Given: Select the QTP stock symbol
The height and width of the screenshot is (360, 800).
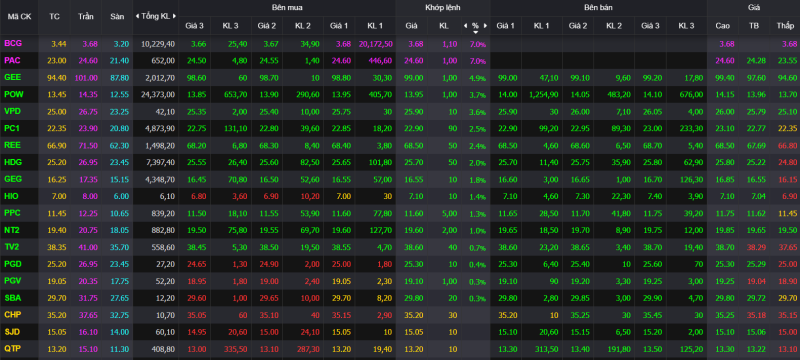Looking at the screenshot, I should click(x=12, y=348).
